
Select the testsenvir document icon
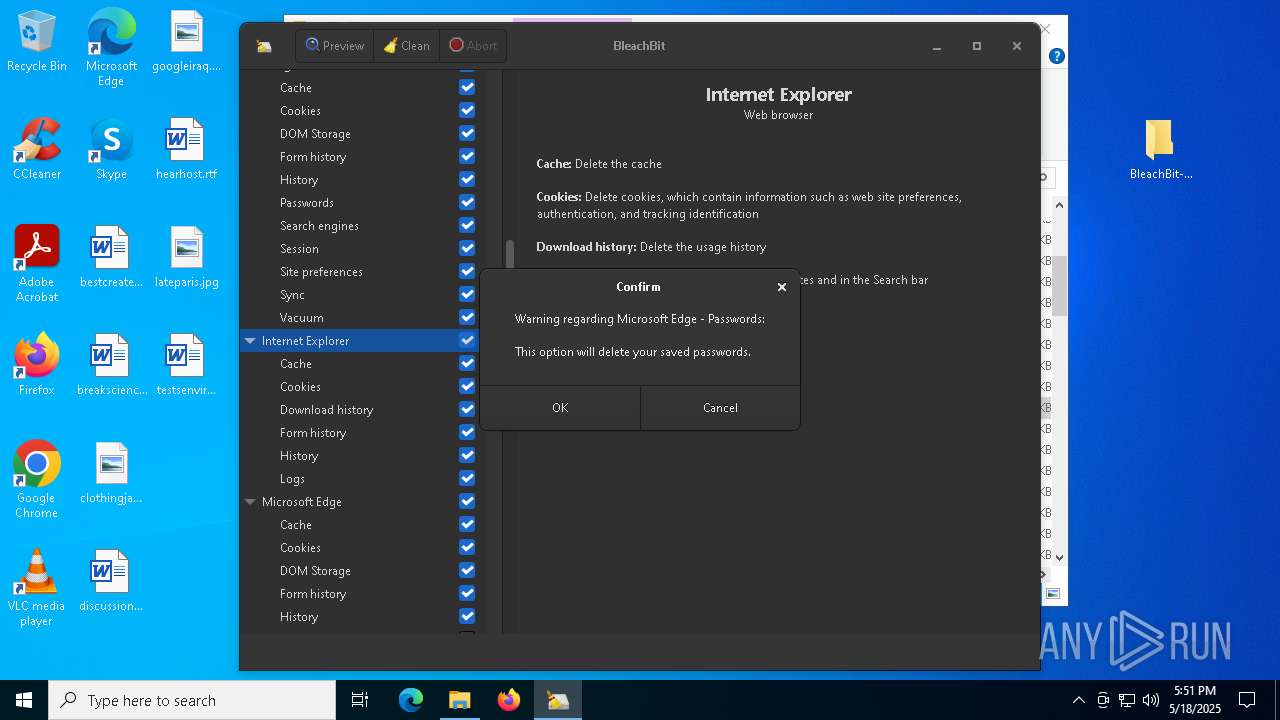pos(186,365)
